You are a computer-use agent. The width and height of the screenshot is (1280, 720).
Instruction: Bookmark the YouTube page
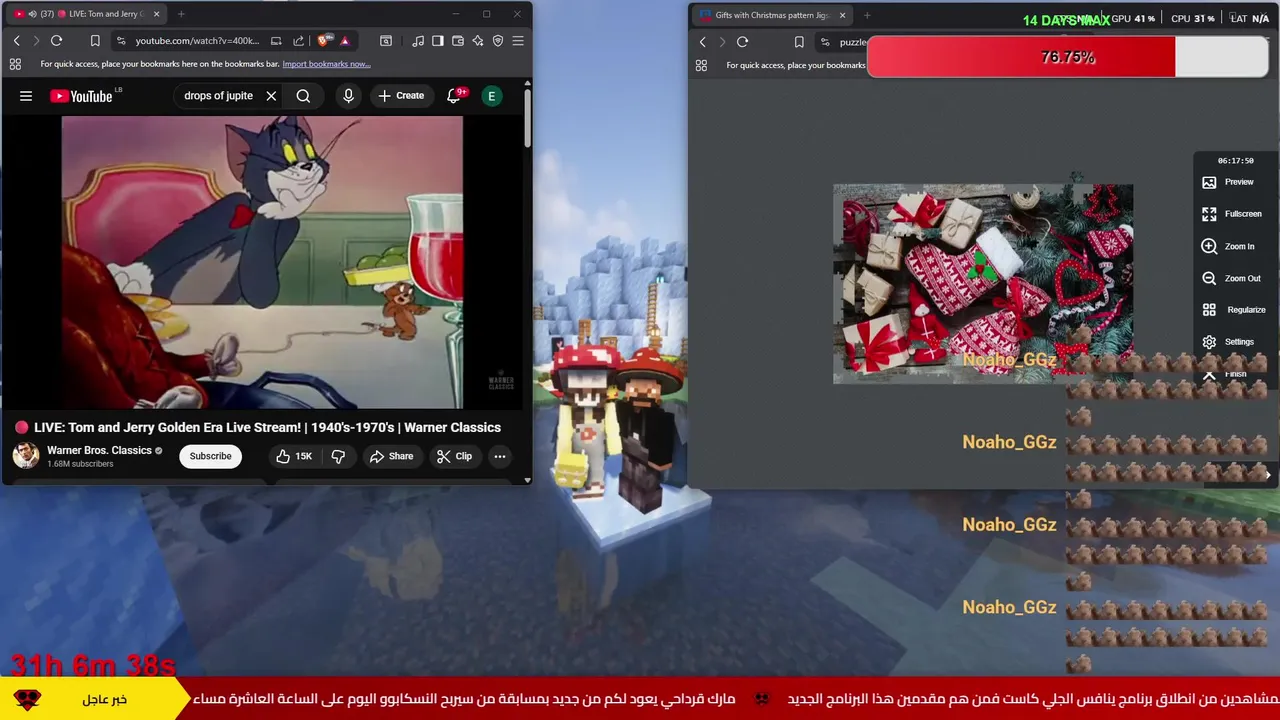pyautogui.click(x=95, y=41)
